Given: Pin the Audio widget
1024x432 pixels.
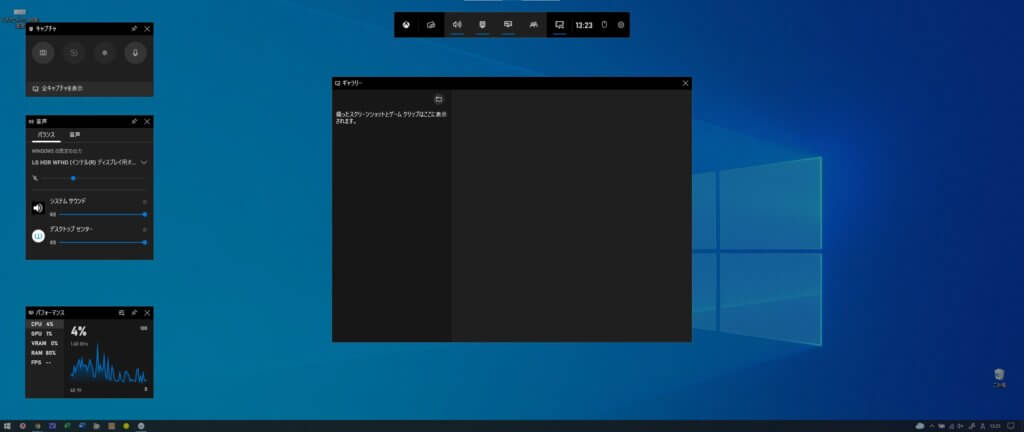Looking at the screenshot, I should point(134,121).
